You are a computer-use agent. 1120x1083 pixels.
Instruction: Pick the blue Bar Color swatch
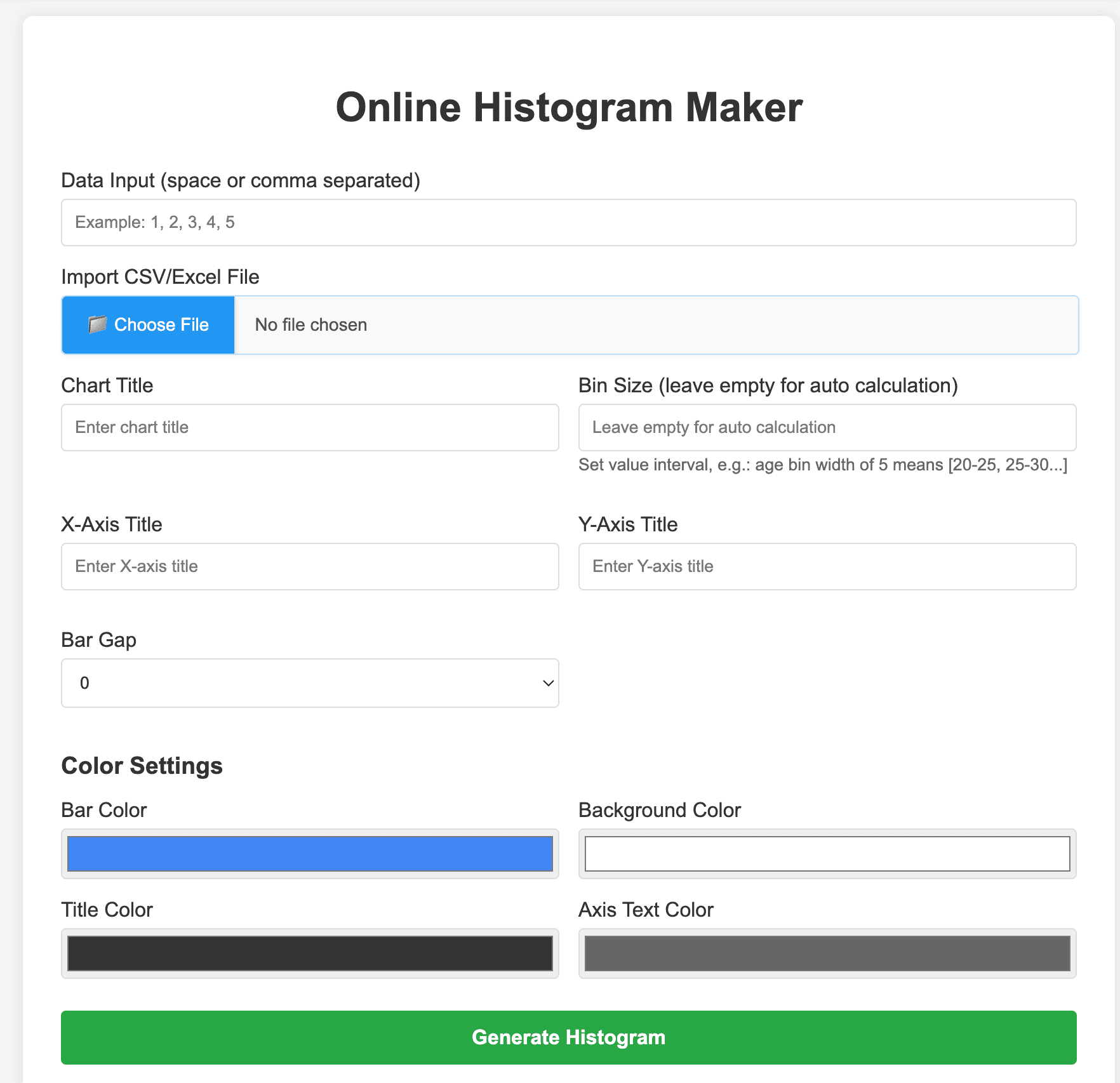(310, 854)
